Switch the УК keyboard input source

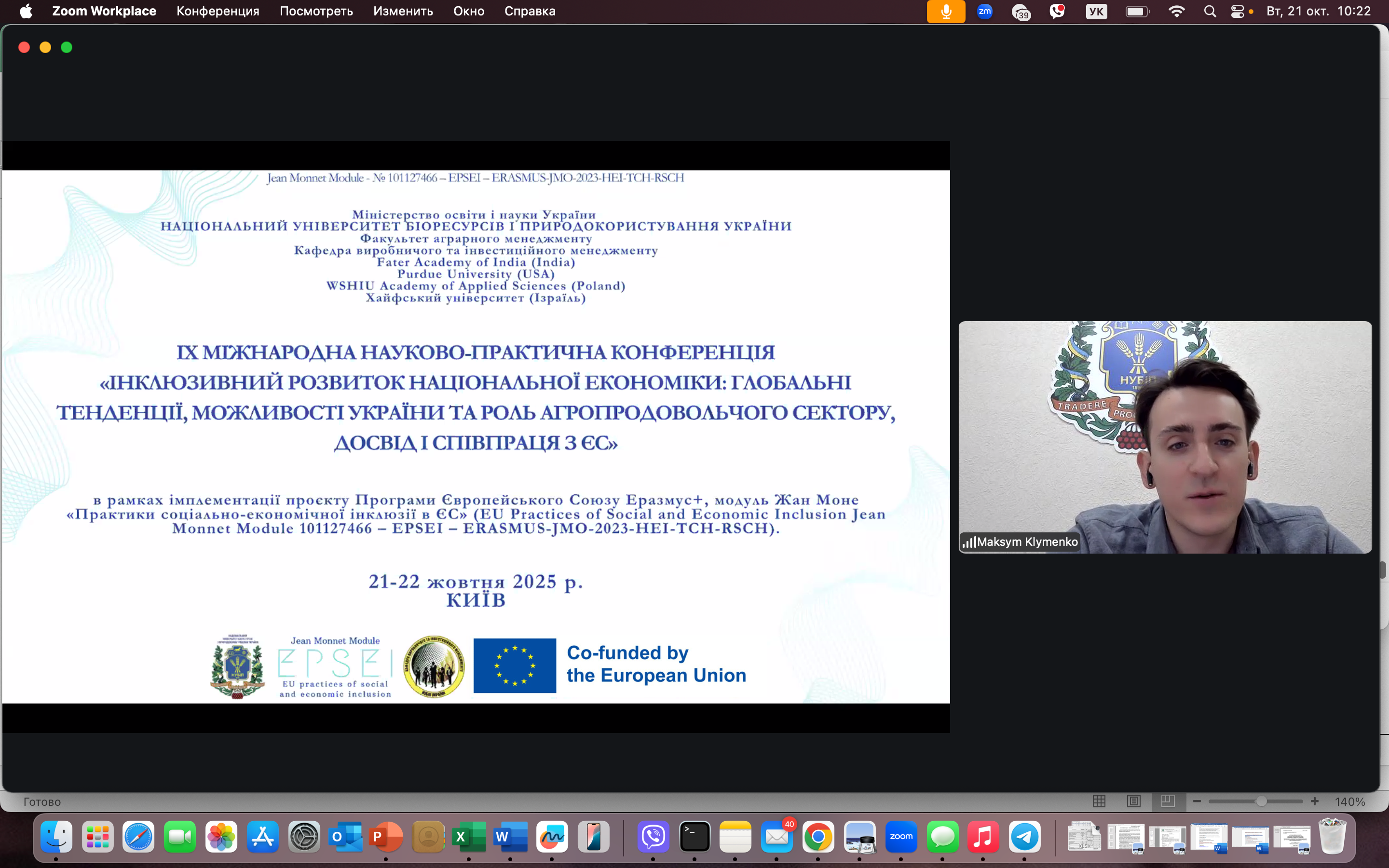(x=1096, y=12)
